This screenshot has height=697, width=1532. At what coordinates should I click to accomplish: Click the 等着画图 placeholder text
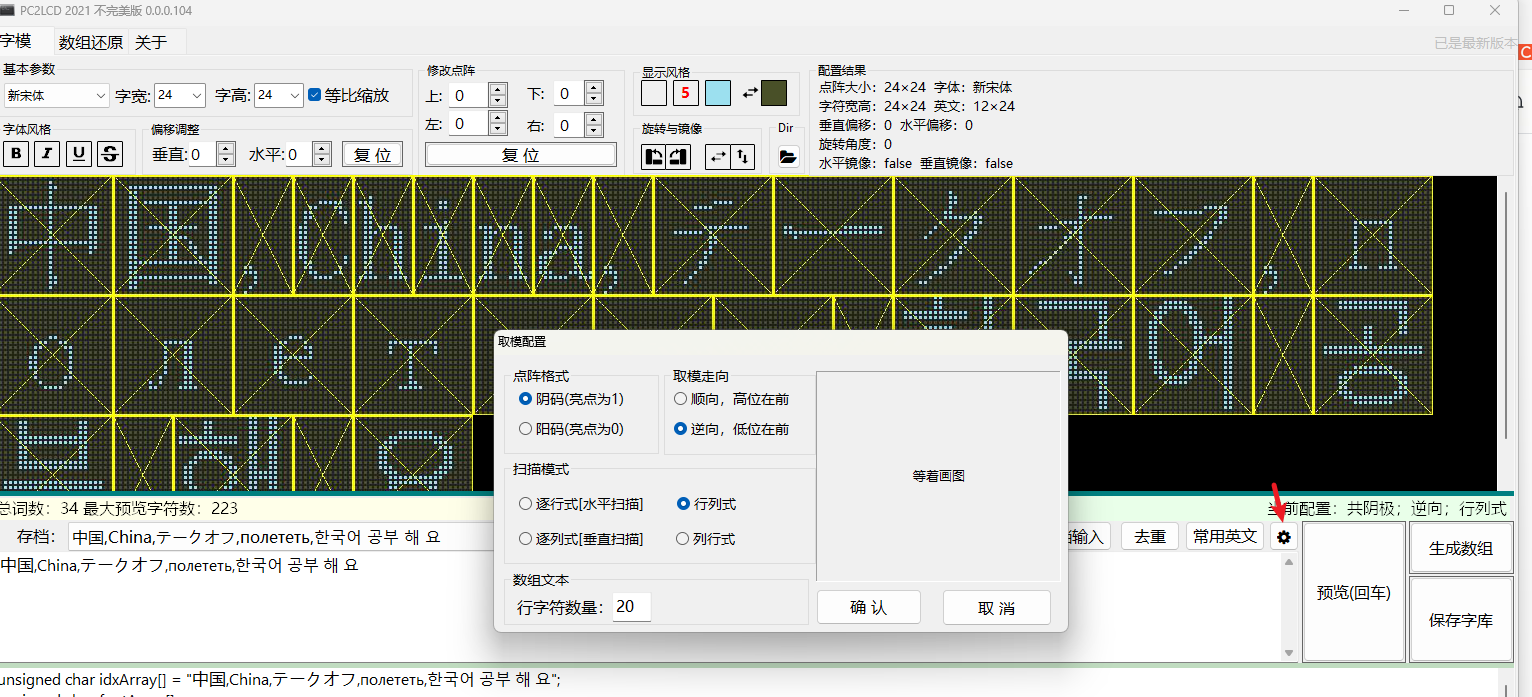pos(938,476)
